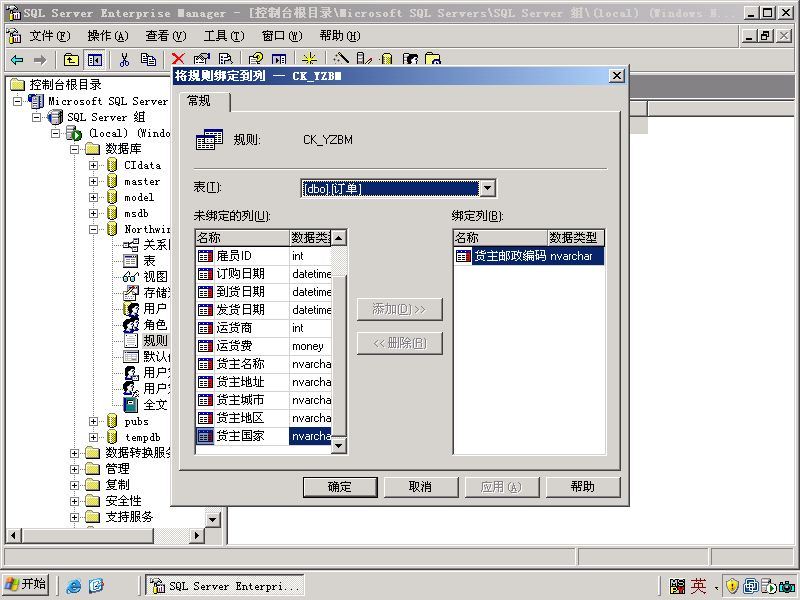Click the 帮助 button in dialog
Viewport: 800px width, 600px height.
[x=583, y=487]
